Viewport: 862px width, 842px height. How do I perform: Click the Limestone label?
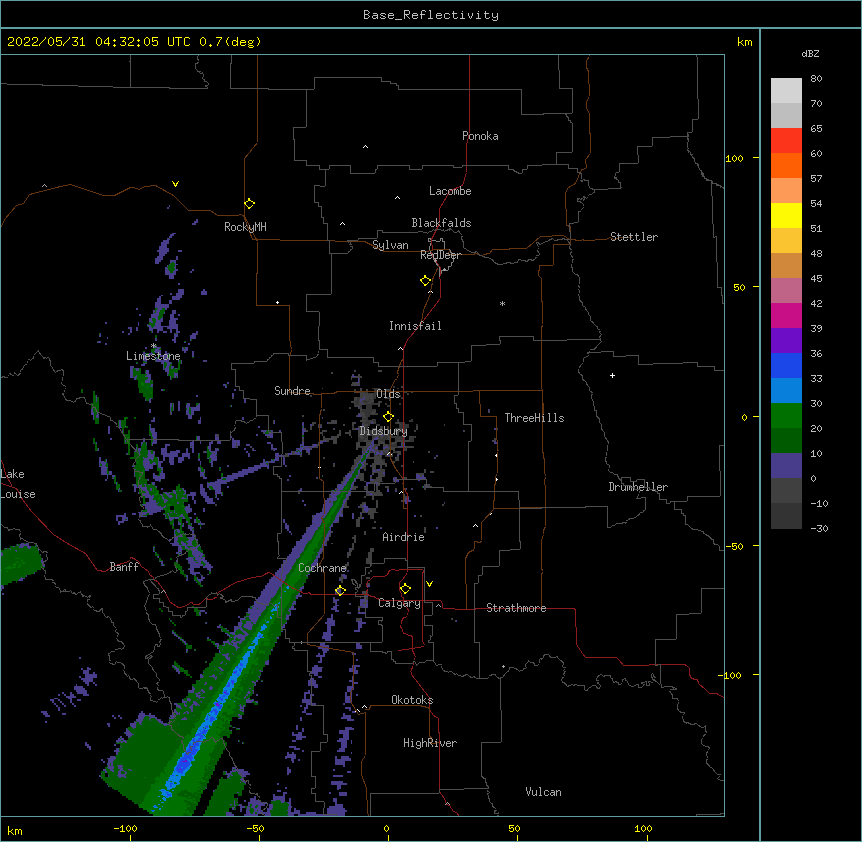point(153,356)
